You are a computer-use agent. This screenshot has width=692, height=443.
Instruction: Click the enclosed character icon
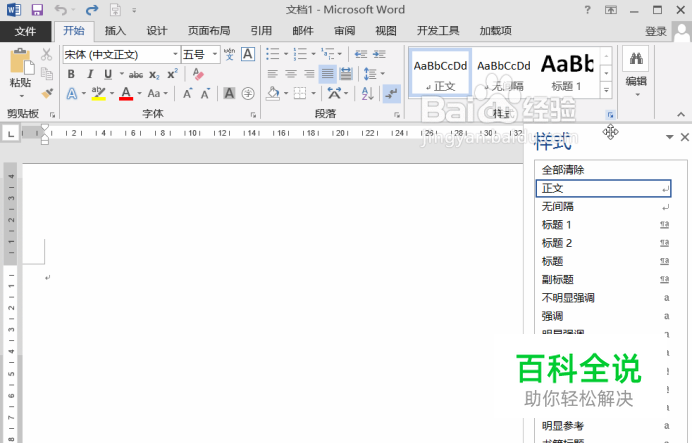coord(248,93)
